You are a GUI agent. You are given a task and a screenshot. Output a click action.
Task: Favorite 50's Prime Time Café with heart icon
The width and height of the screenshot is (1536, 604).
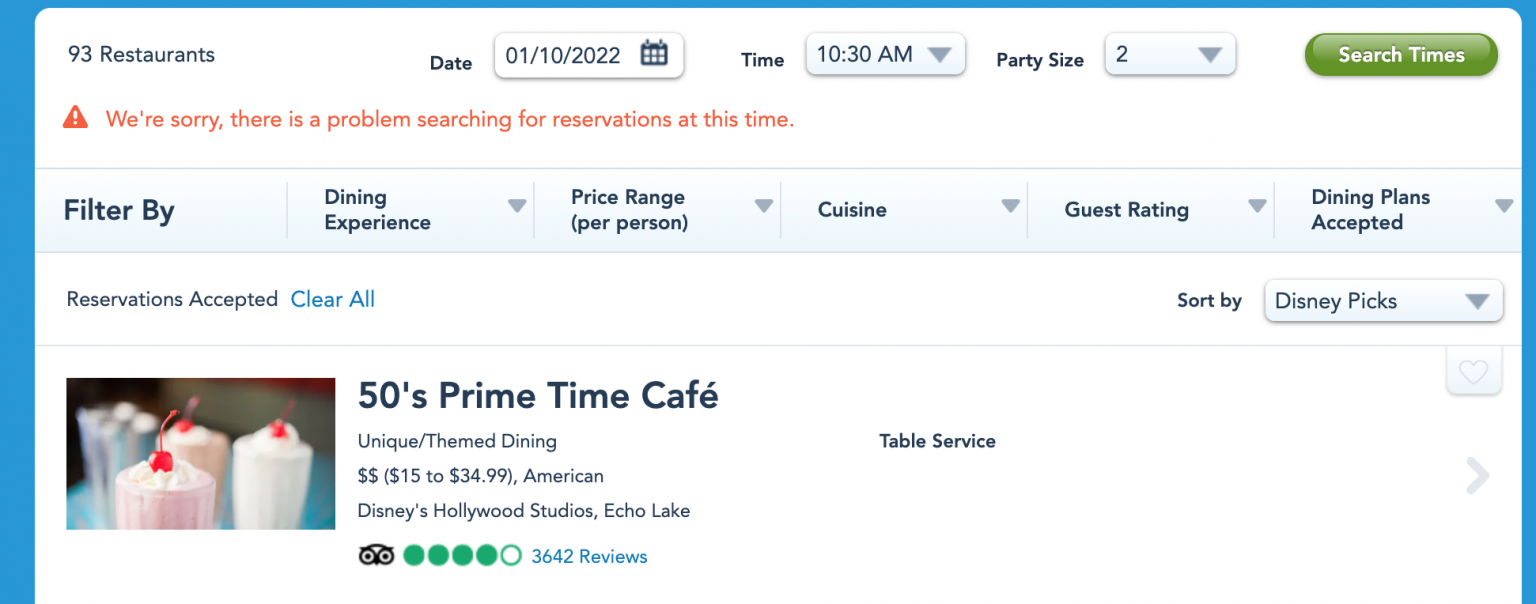(x=1473, y=372)
